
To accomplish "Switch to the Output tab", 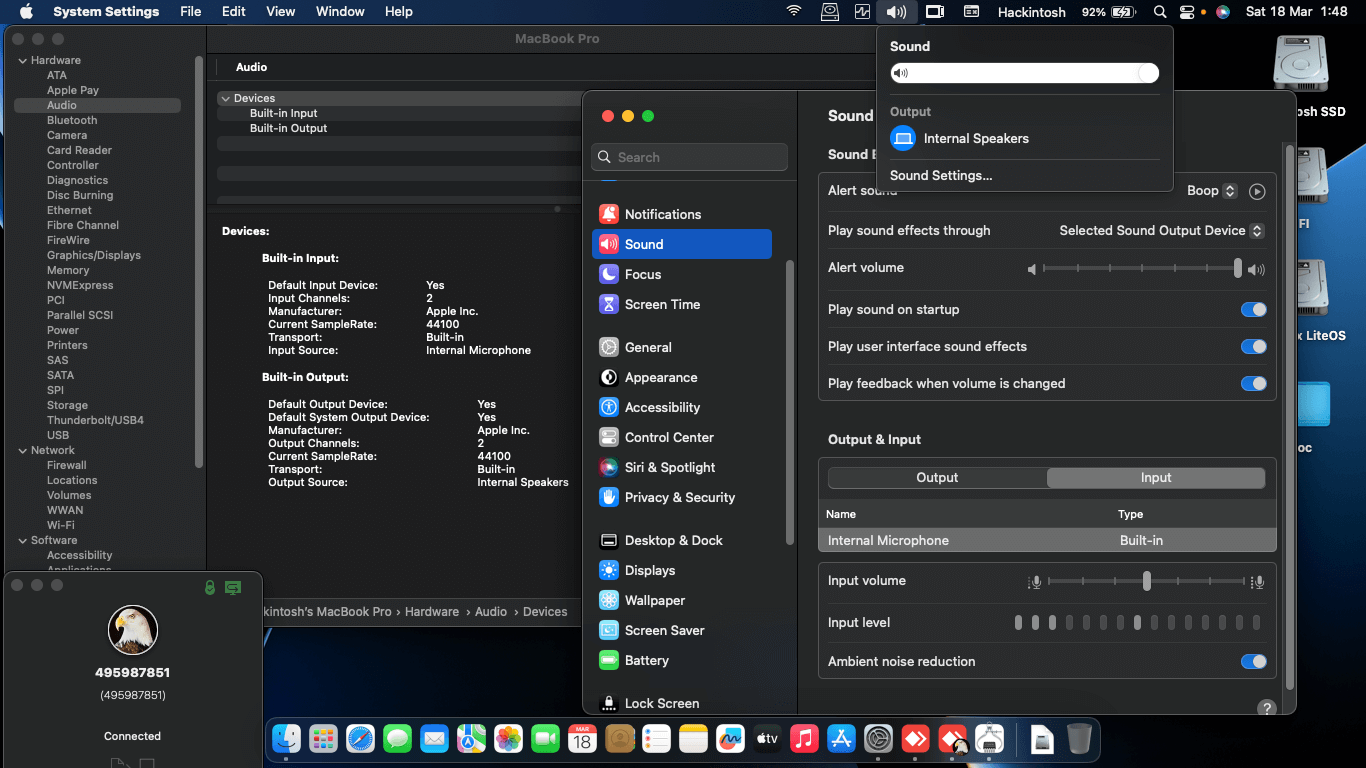I will (938, 478).
